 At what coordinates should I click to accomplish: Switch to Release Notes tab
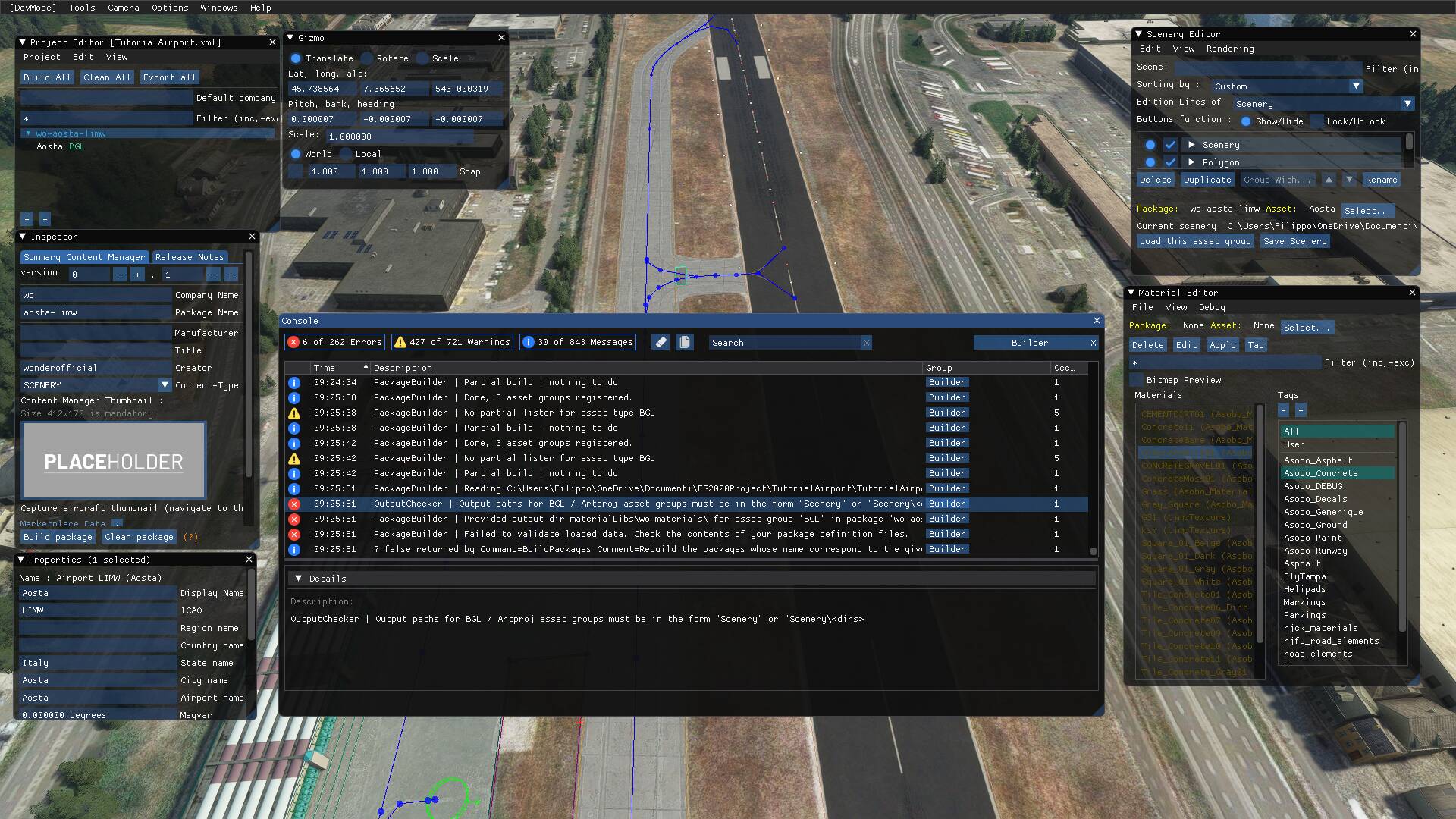tap(190, 257)
